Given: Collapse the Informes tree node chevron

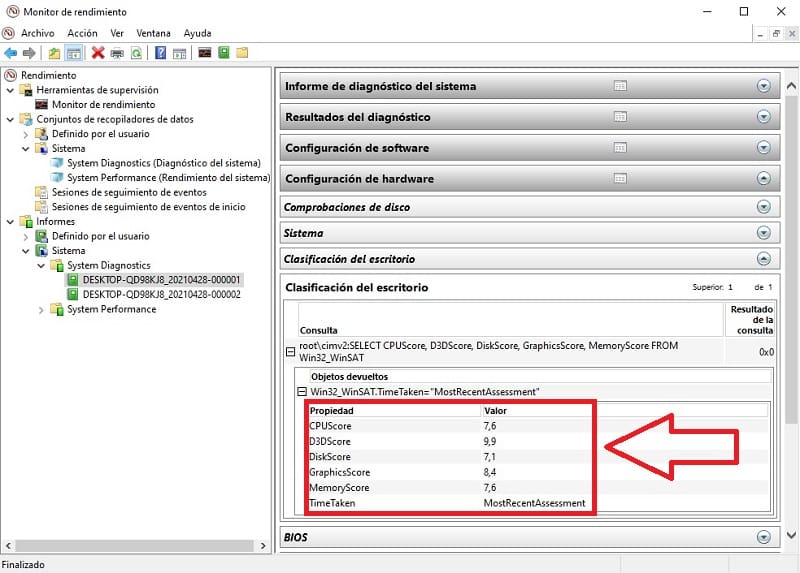Looking at the screenshot, I should pos(10,222).
